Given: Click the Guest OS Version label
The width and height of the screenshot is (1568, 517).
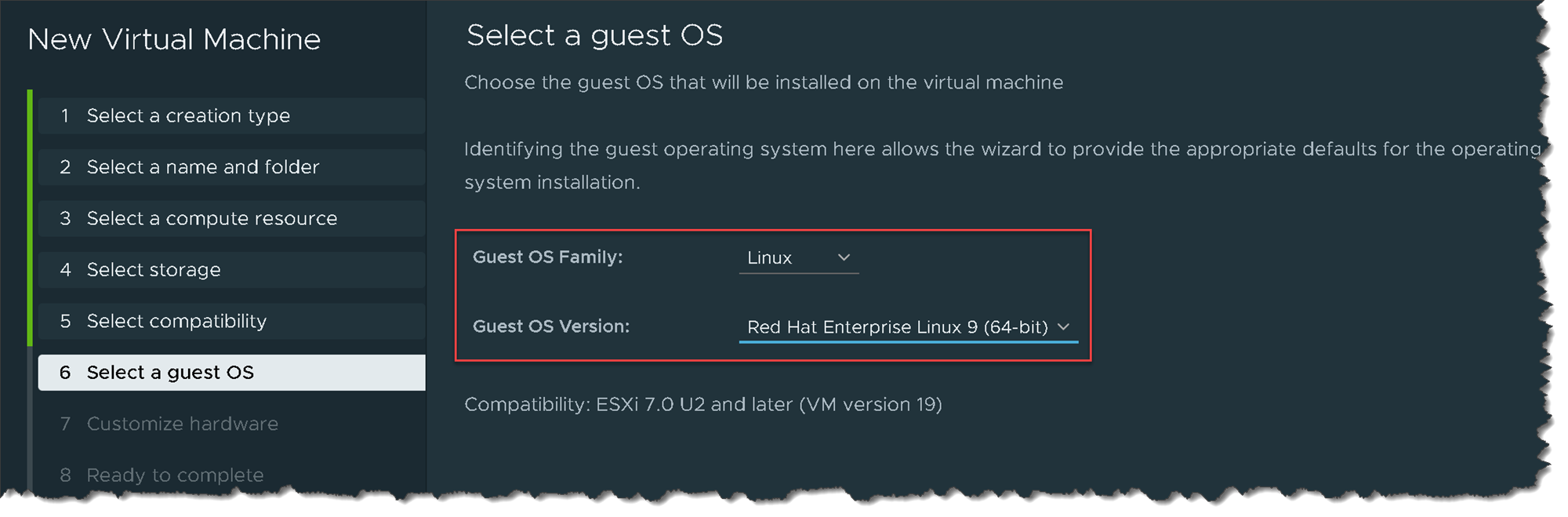Looking at the screenshot, I should tap(550, 326).
